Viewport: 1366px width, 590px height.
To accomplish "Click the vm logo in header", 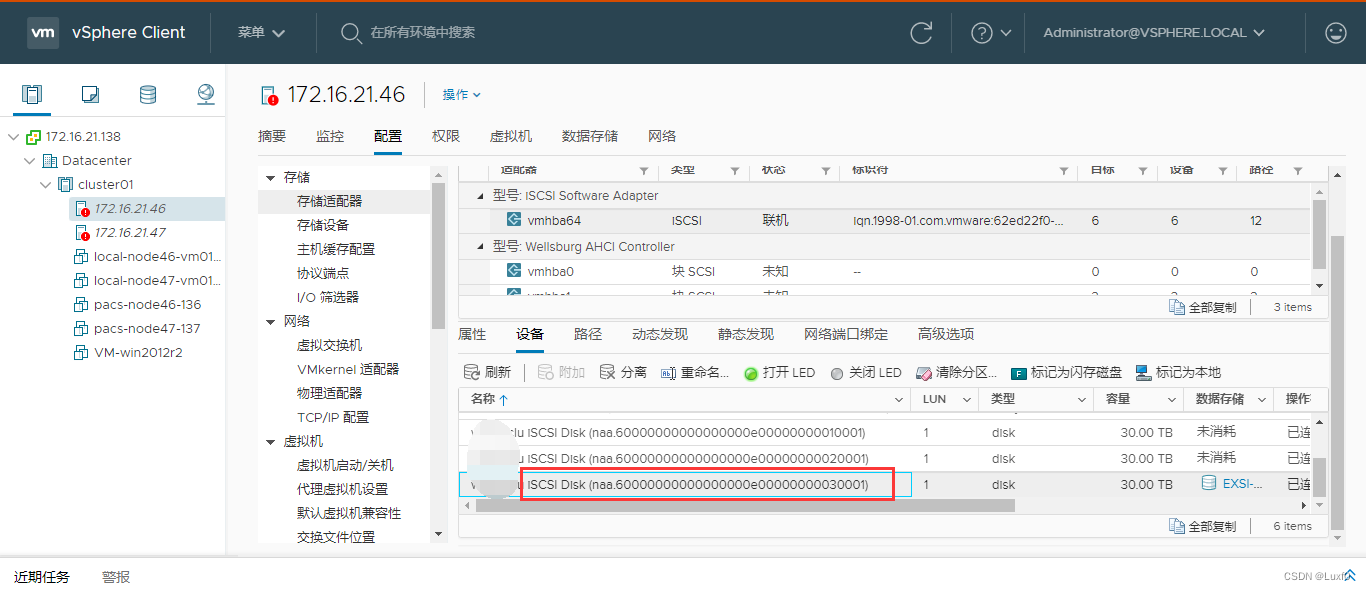I will pyautogui.click(x=43, y=32).
